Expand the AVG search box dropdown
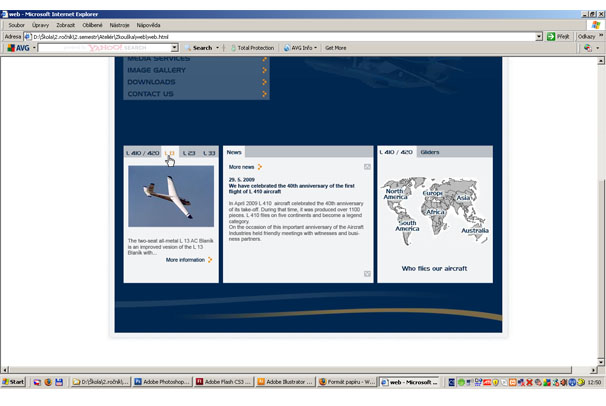Screen dimensions: 606x406 tap(174, 48)
